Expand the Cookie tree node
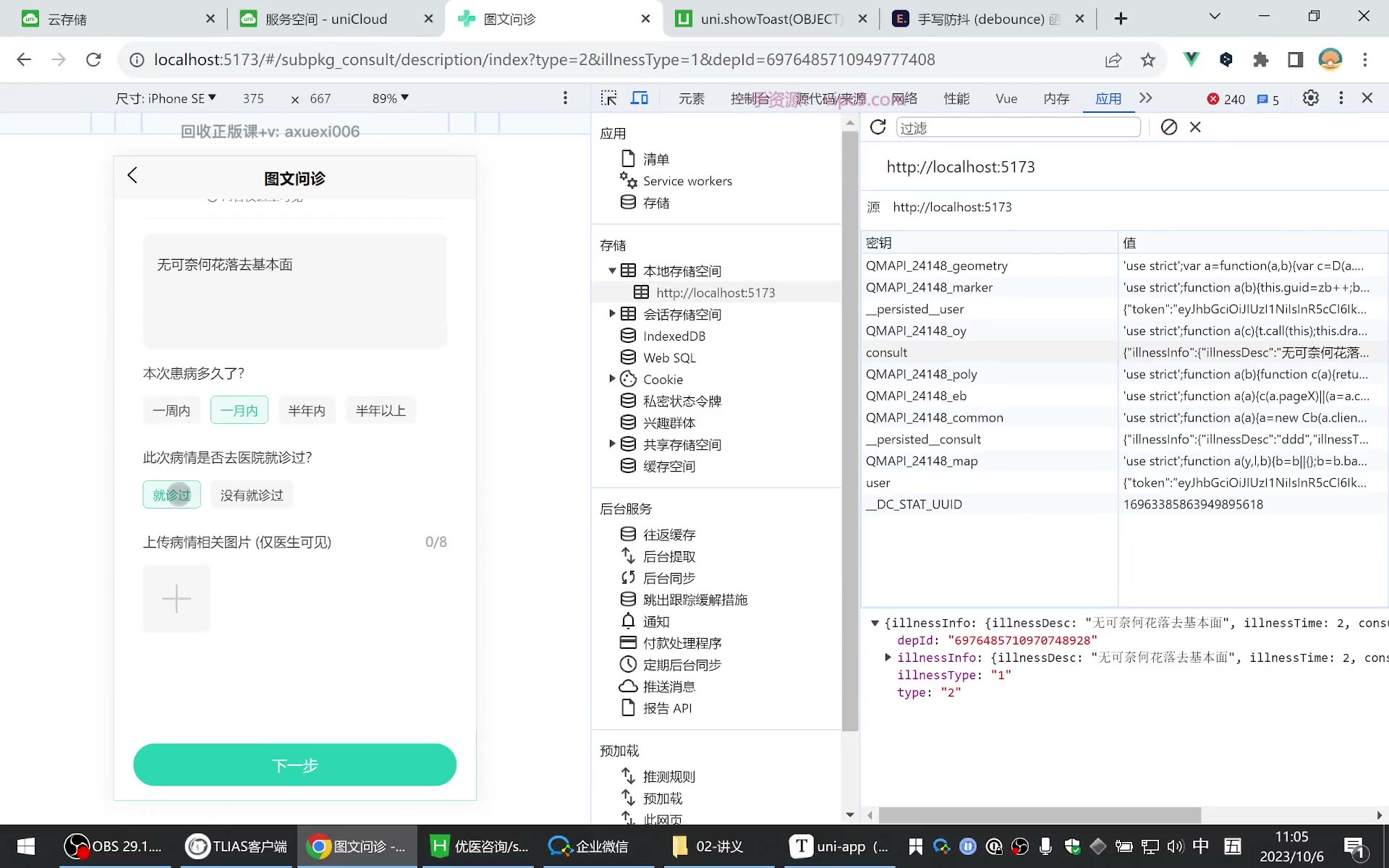 click(612, 379)
